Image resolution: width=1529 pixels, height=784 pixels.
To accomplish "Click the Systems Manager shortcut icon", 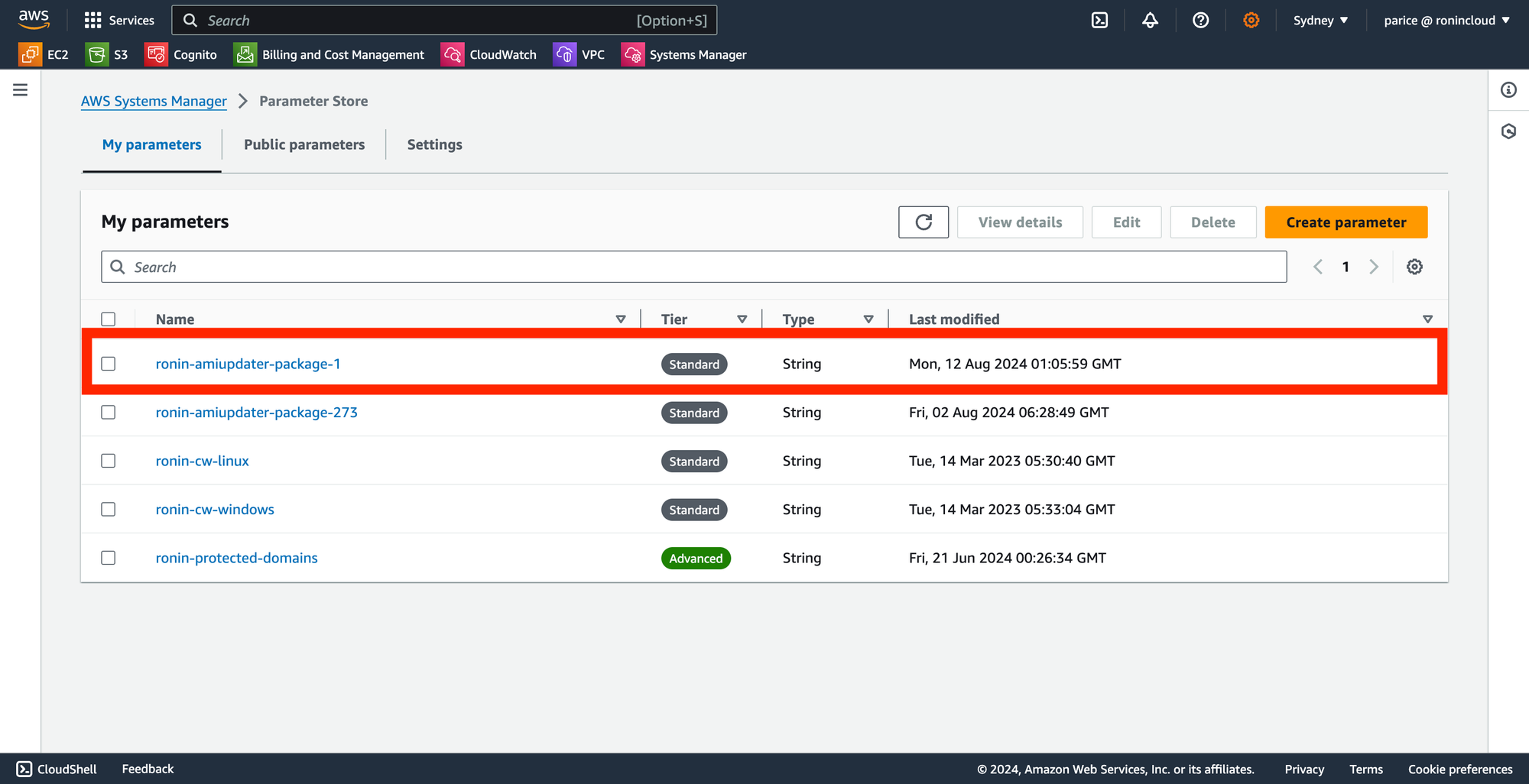I will pos(632,54).
